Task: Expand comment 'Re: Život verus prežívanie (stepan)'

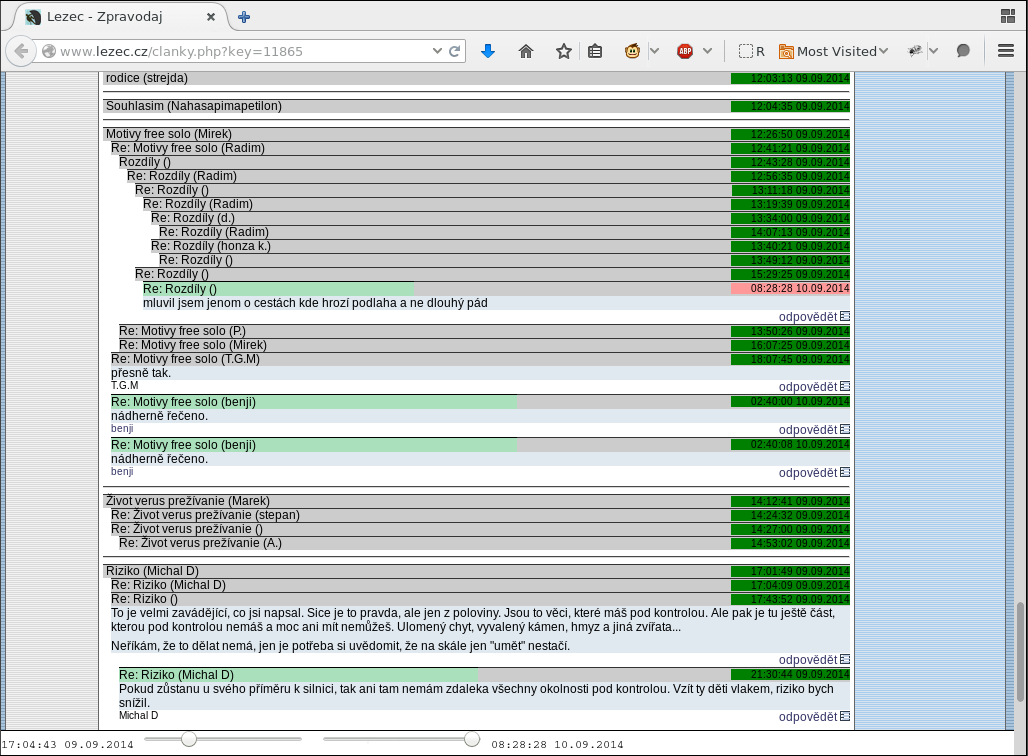Action: [x=205, y=515]
